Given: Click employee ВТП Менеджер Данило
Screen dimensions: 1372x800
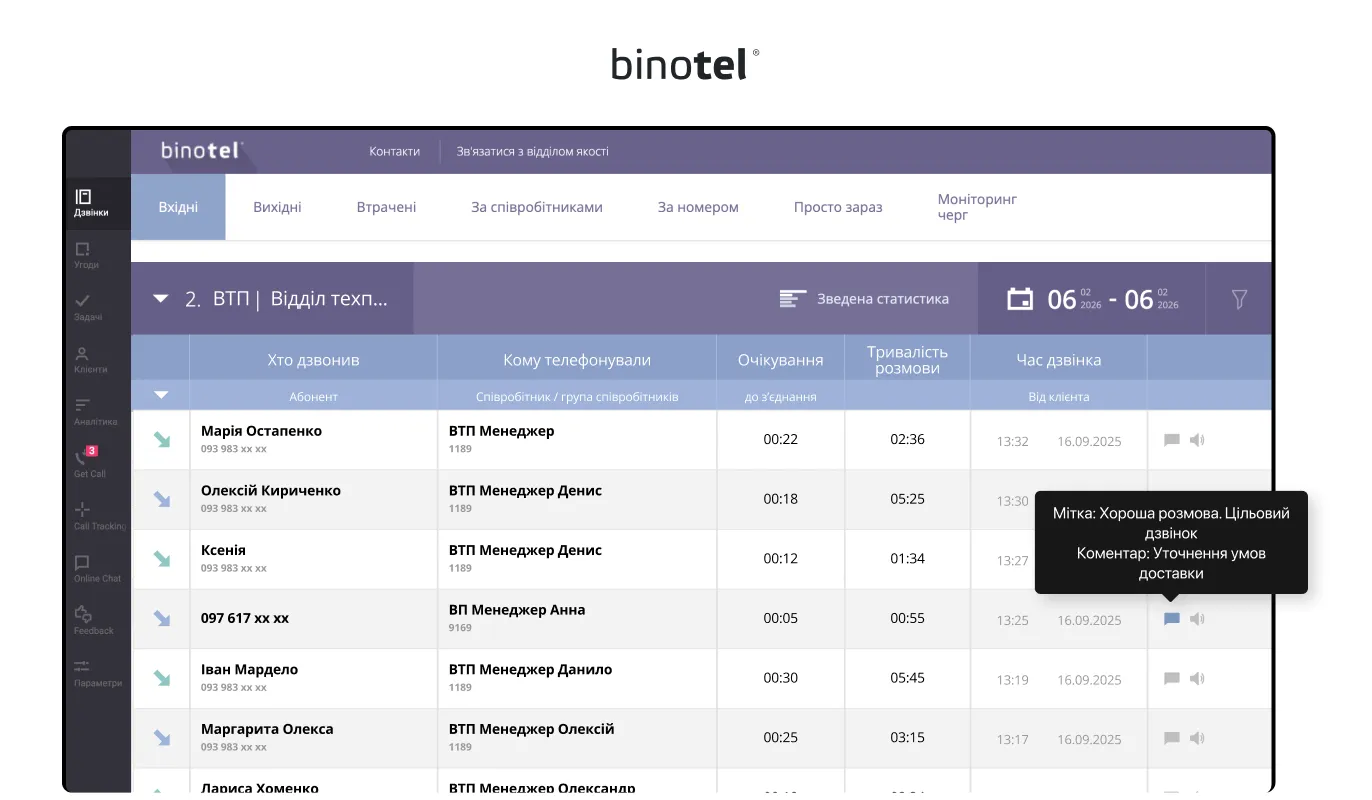Looking at the screenshot, I should (530, 670).
